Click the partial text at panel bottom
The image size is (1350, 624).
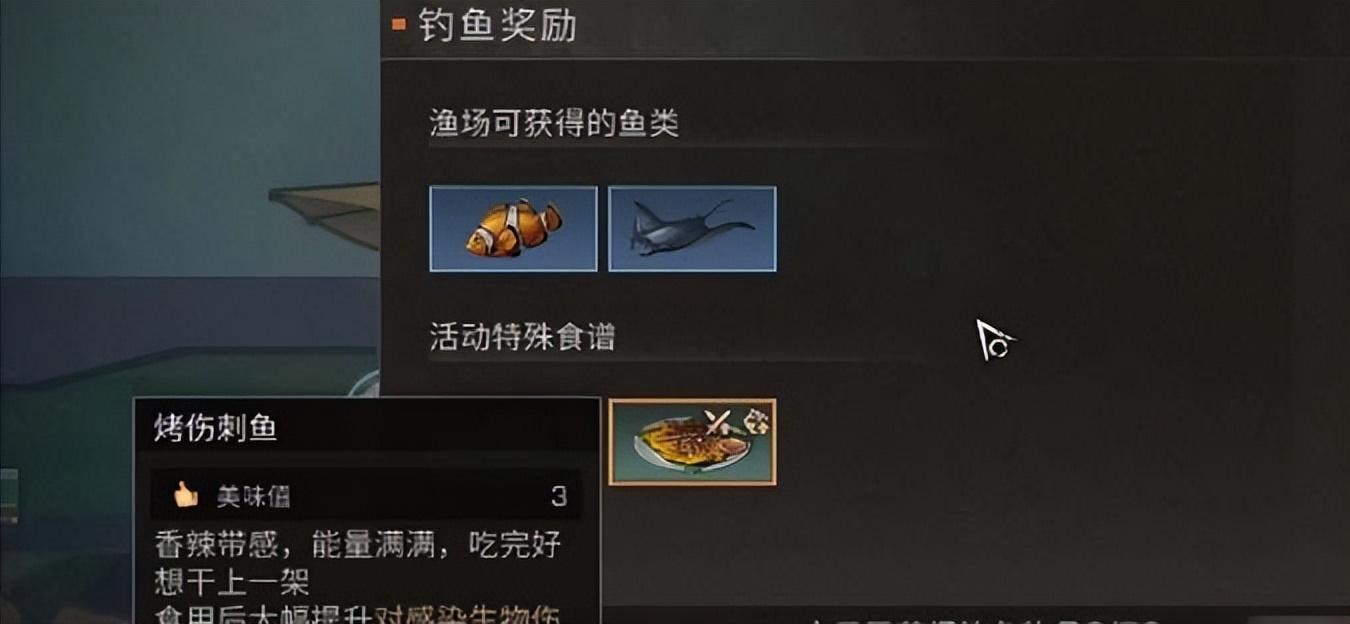pos(985,617)
